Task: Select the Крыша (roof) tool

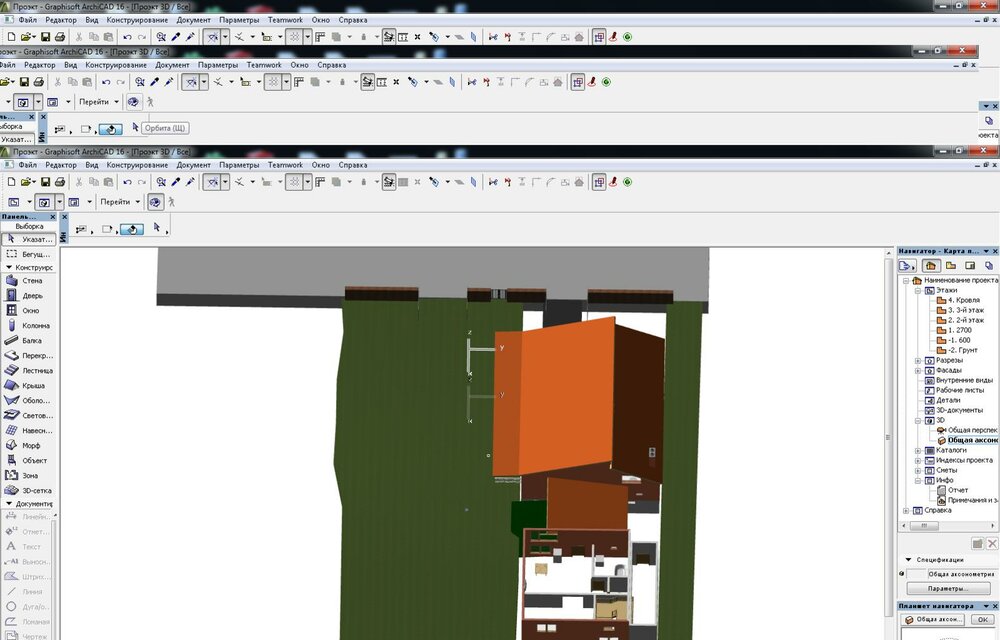Action: [x=28, y=386]
